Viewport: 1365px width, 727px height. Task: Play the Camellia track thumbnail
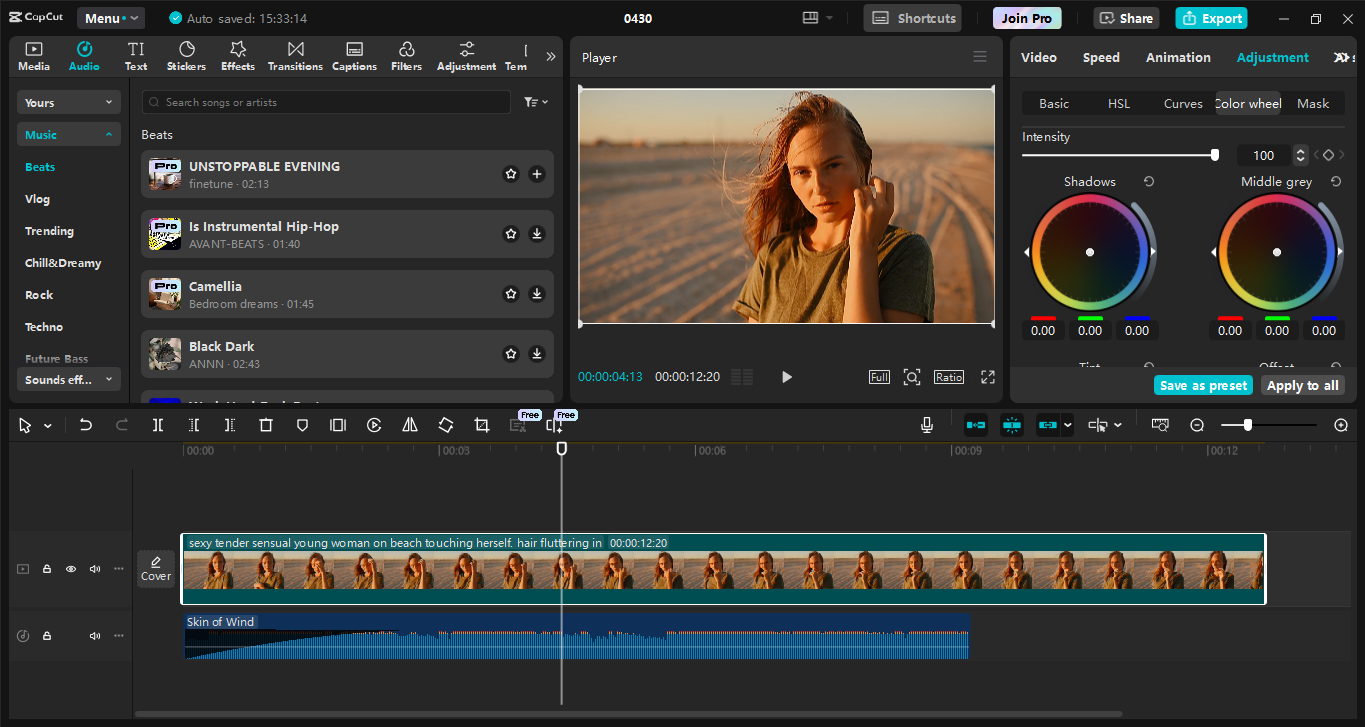tap(165, 293)
